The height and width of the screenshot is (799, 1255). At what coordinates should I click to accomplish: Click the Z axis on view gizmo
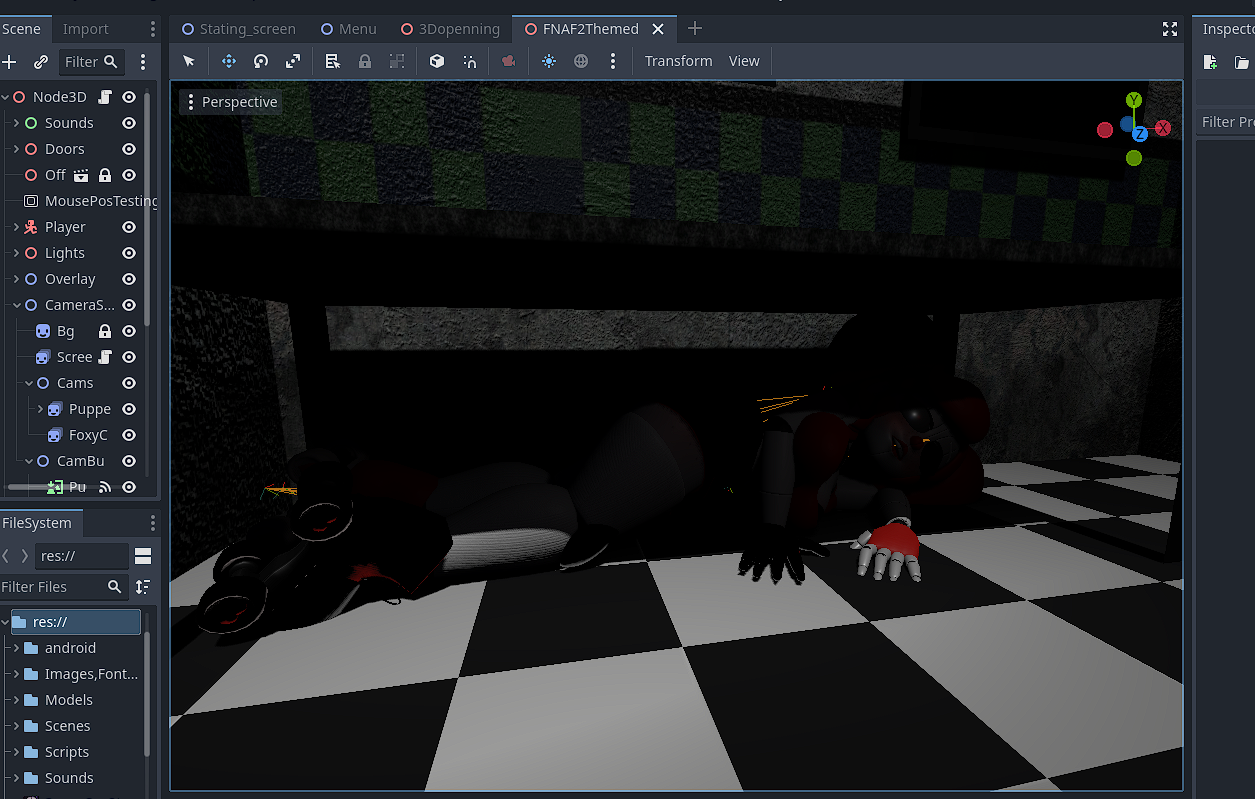pos(1140,134)
